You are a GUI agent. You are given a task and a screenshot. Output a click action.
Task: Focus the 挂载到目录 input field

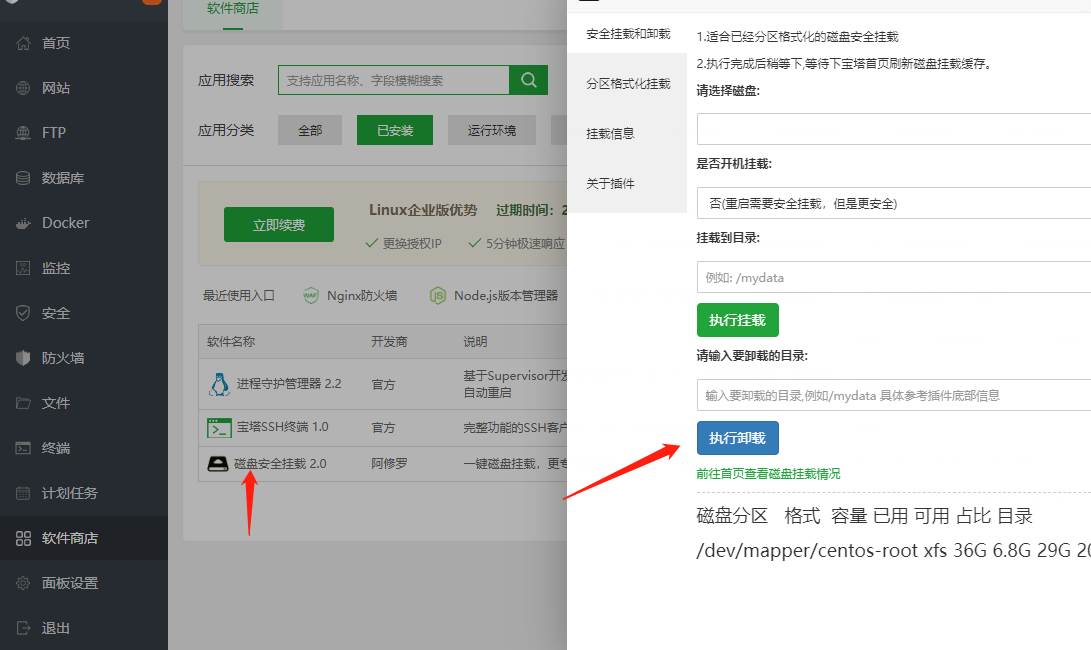click(x=894, y=277)
